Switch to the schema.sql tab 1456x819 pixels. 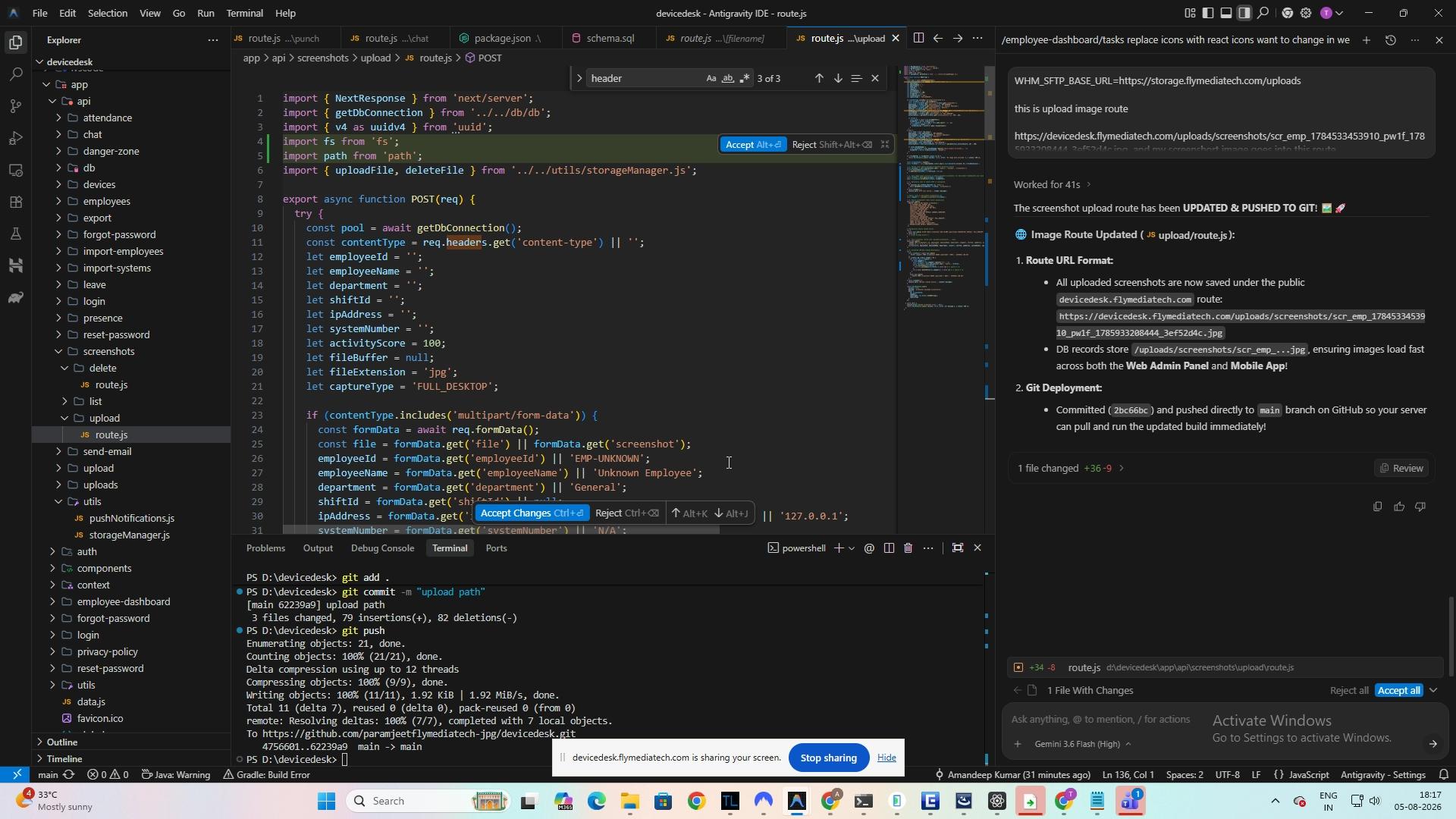coord(610,39)
